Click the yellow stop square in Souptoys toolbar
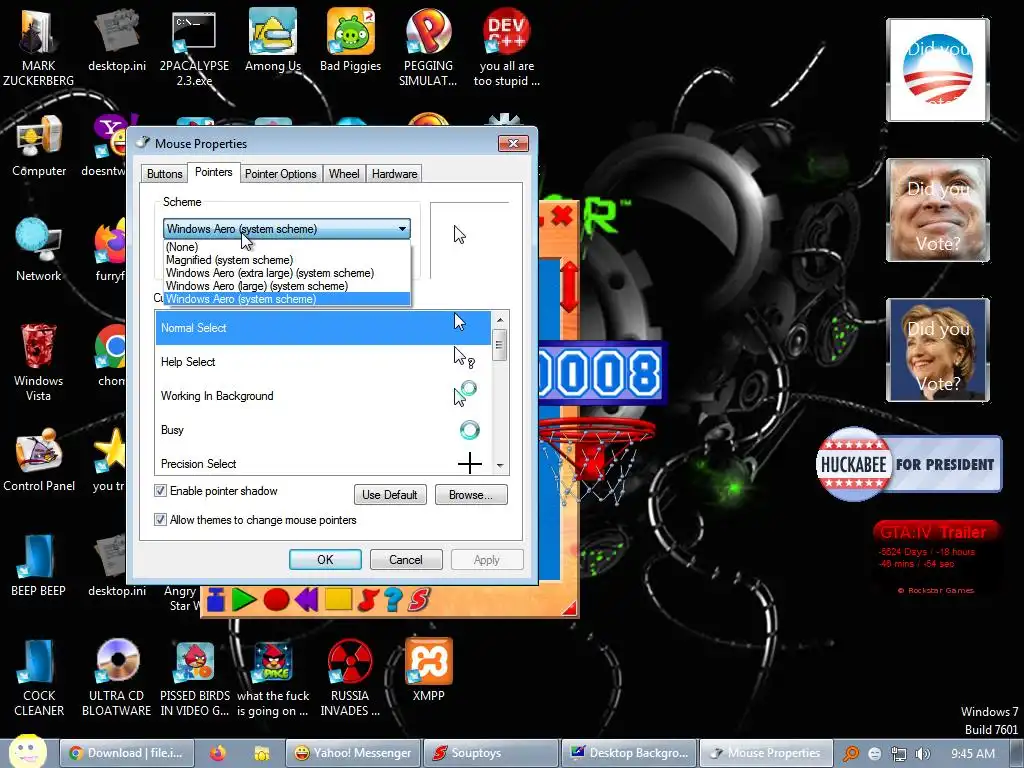The image size is (1024, 768). click(338, 600)
